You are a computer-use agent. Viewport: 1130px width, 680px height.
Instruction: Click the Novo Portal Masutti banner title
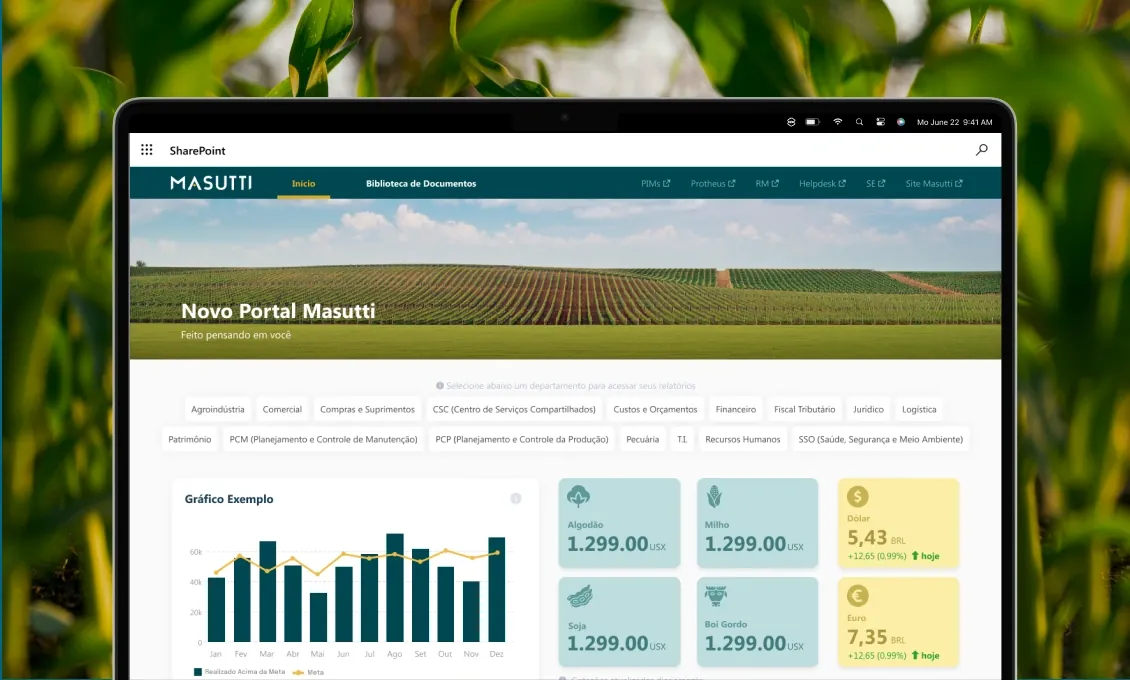click(278, 311)
